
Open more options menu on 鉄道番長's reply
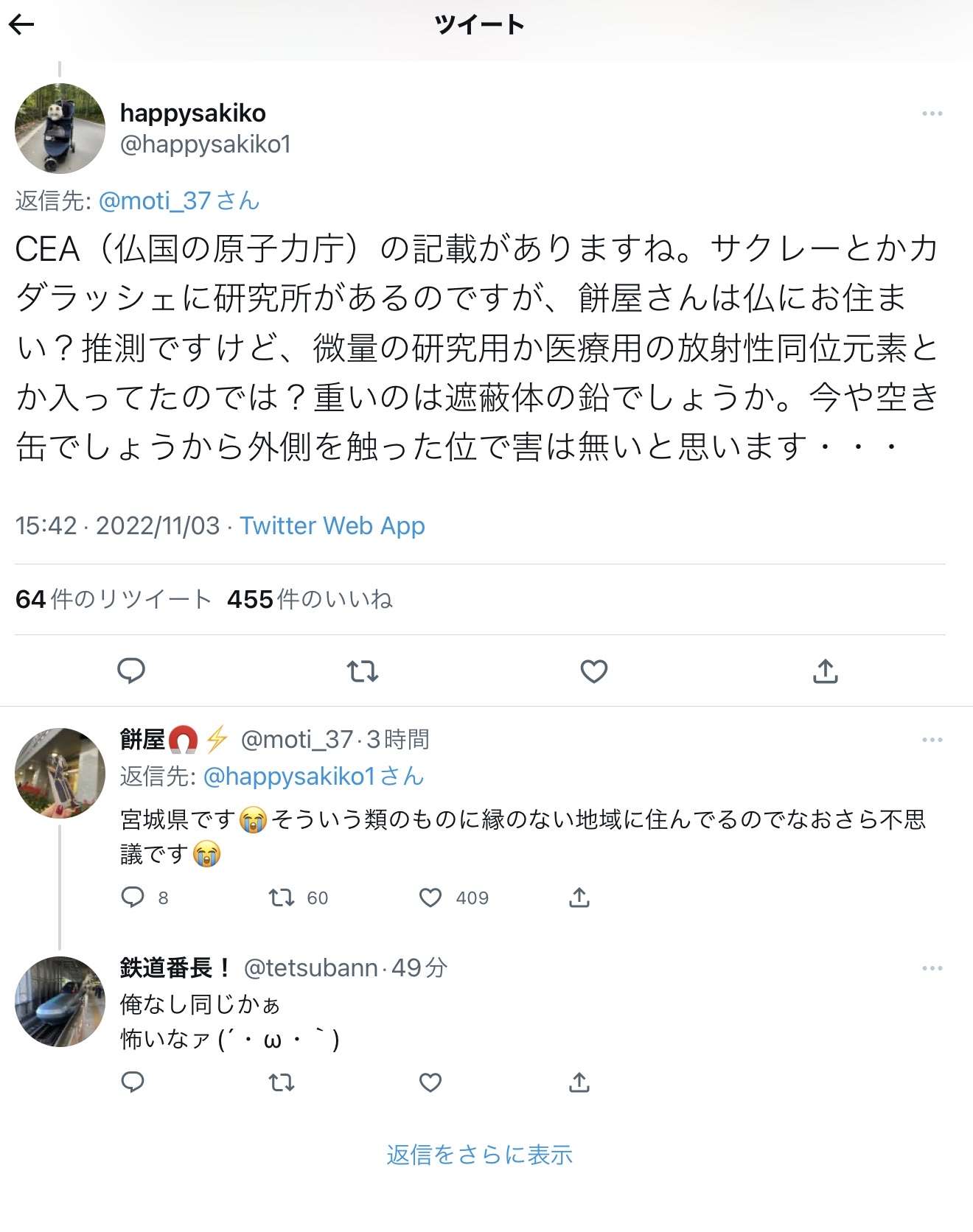[932, 968]
